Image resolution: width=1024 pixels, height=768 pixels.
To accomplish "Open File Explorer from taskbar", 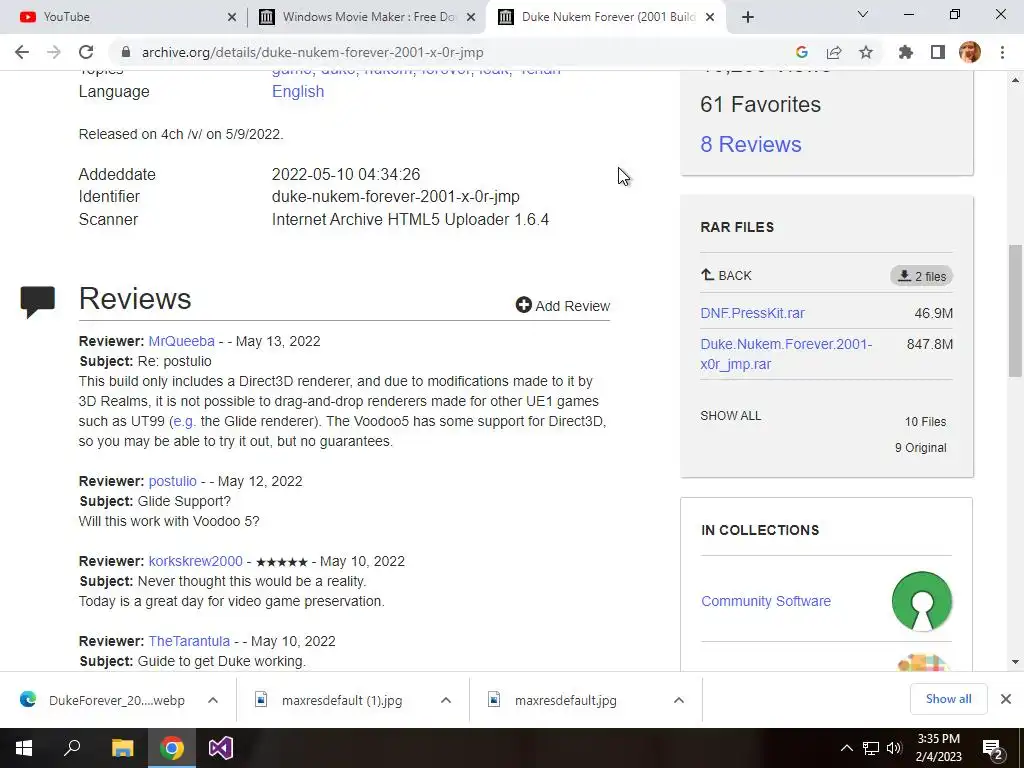I will click(122, 748).
